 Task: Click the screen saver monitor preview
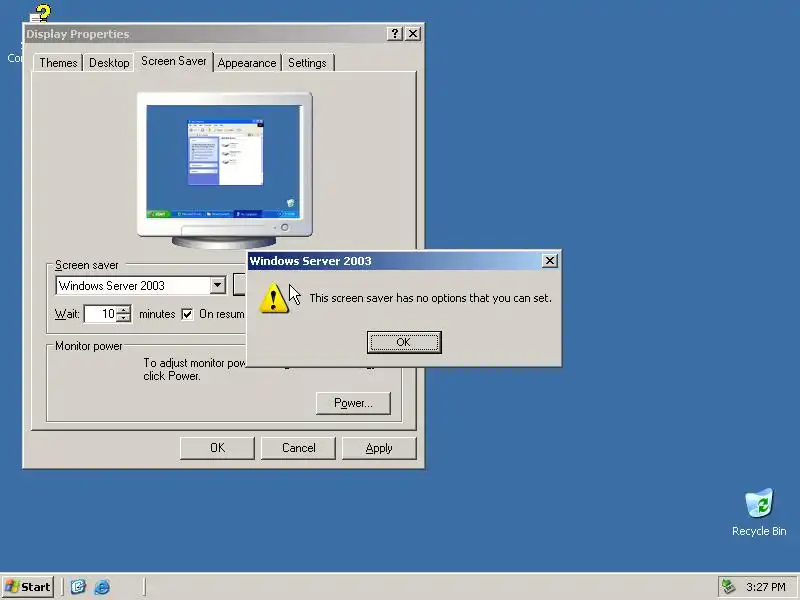(x=224, y=170)
